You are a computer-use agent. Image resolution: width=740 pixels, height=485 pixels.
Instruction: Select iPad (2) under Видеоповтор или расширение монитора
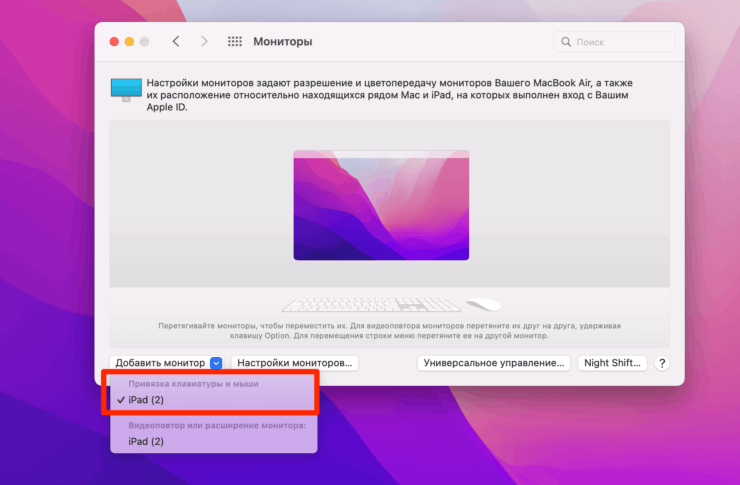(x=146, y=441)
